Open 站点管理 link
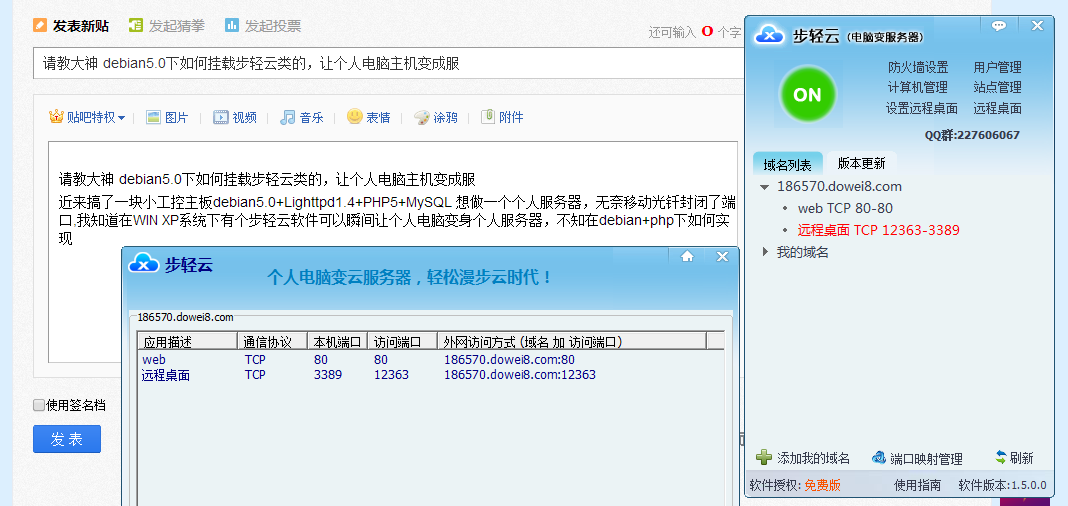 tap(997, 87)
